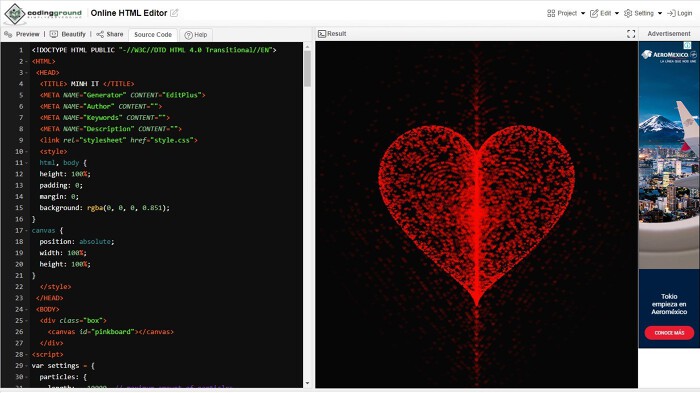
Task: Collapse the div fold on line 25
Action: pyautogui.click(x=26, y=320)
